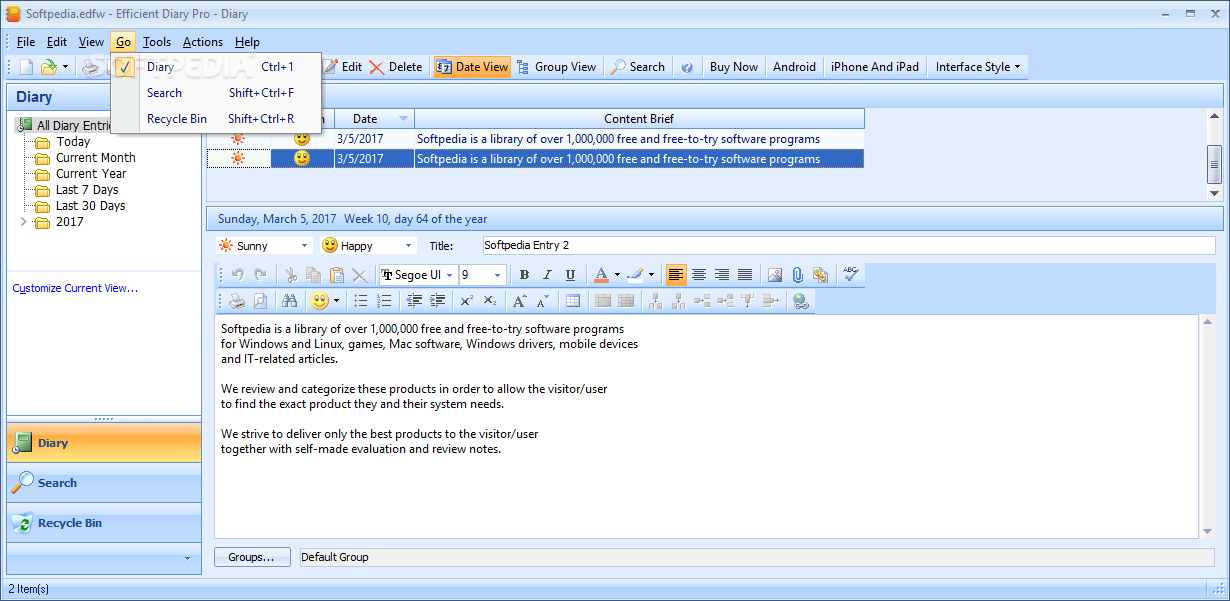Click the decrease indent icon
The width and height of the screenshot is (1230, 601).
(414, 300)
